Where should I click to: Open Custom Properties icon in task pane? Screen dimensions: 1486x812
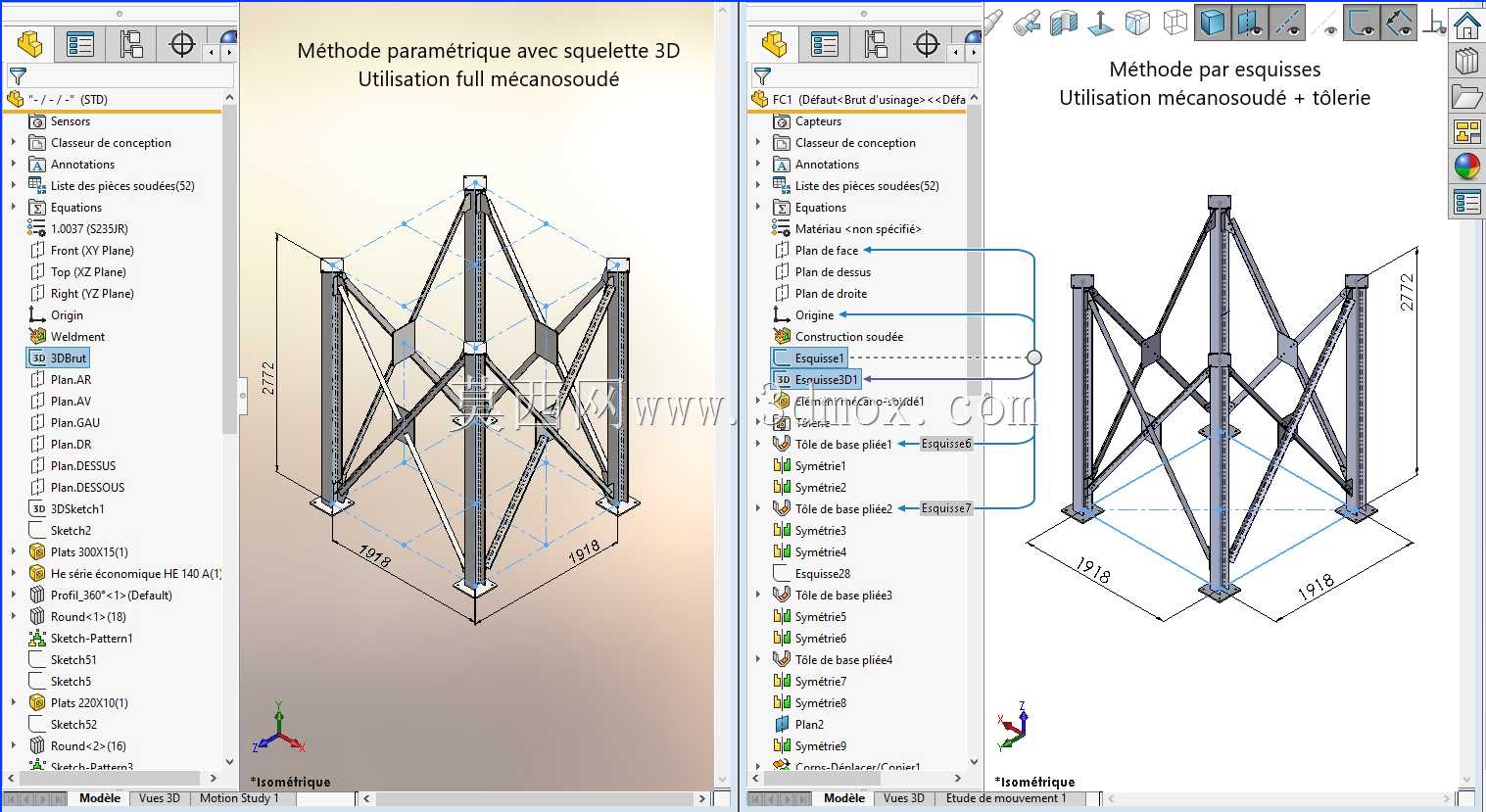point(1467,202)
